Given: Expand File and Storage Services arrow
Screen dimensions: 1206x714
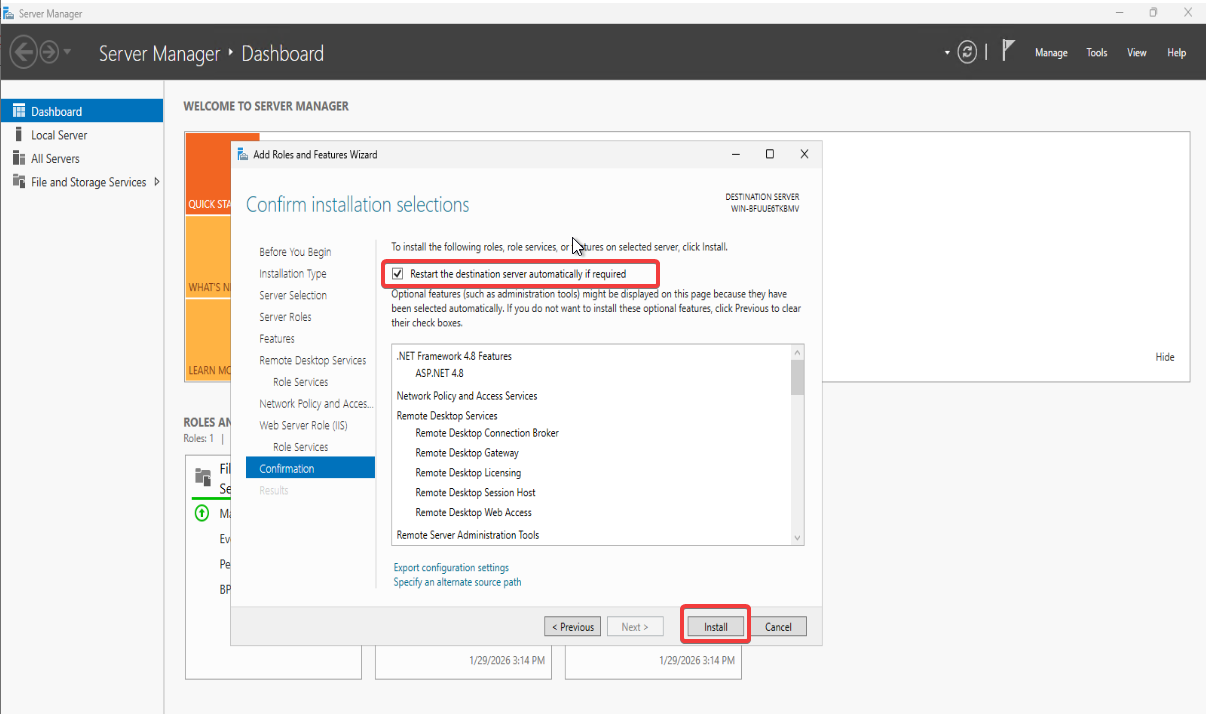Looking at the screenshot, I should [x=156, y=182].
